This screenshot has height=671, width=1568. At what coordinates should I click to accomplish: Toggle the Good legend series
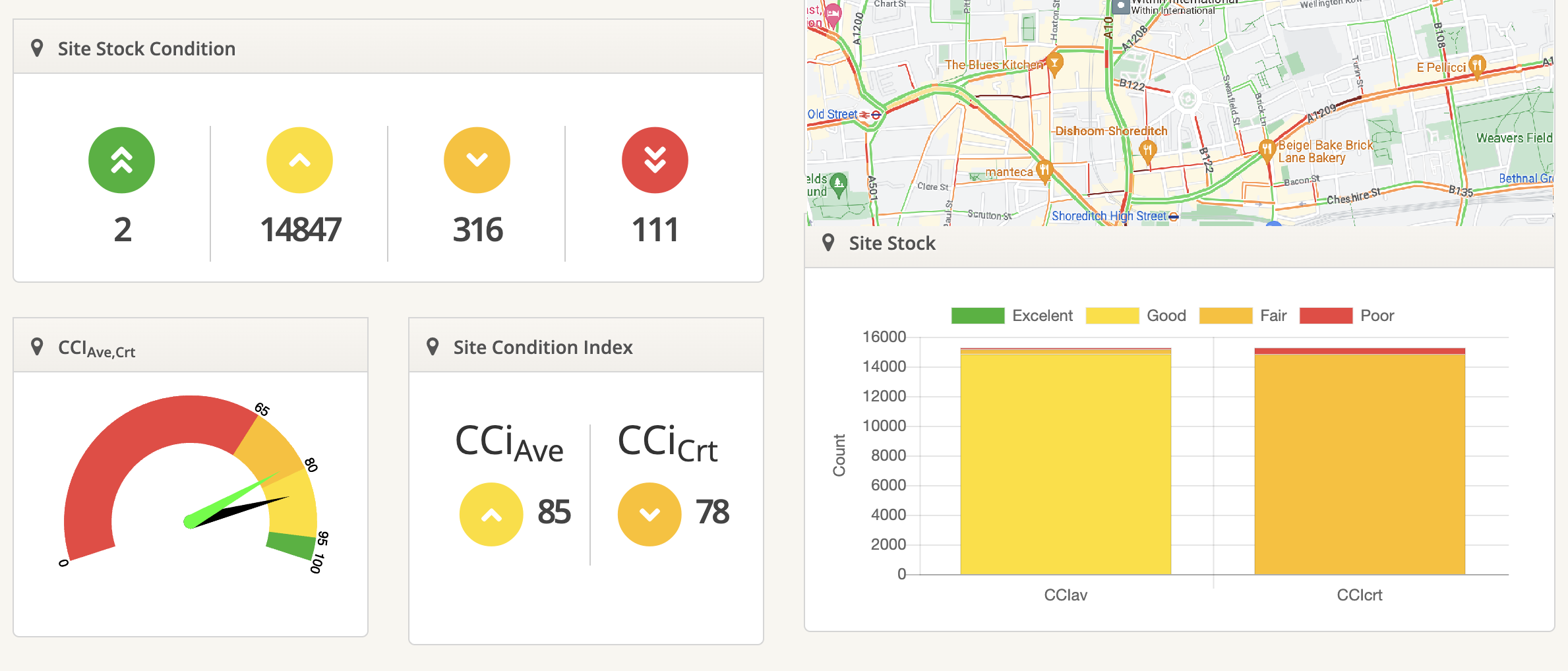coord(1135,316)
